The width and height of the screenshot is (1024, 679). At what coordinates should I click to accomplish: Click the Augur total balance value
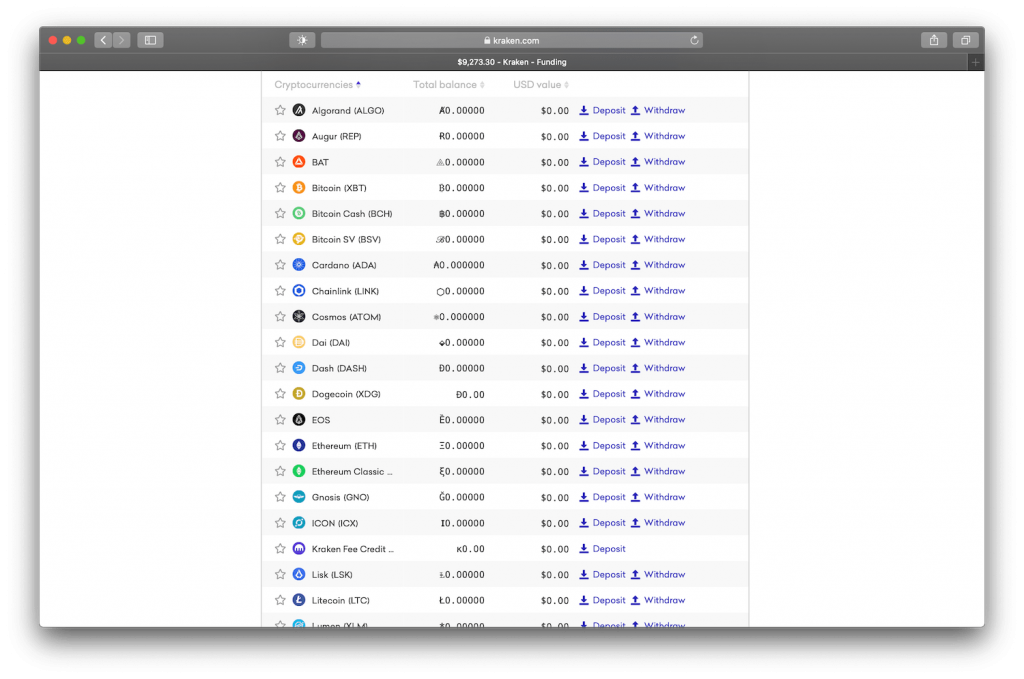pos(462,136)
